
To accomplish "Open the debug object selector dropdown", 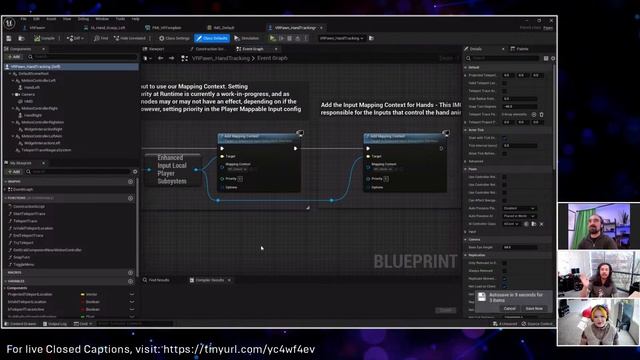I will pyautogui.click(x=342, y=38).
